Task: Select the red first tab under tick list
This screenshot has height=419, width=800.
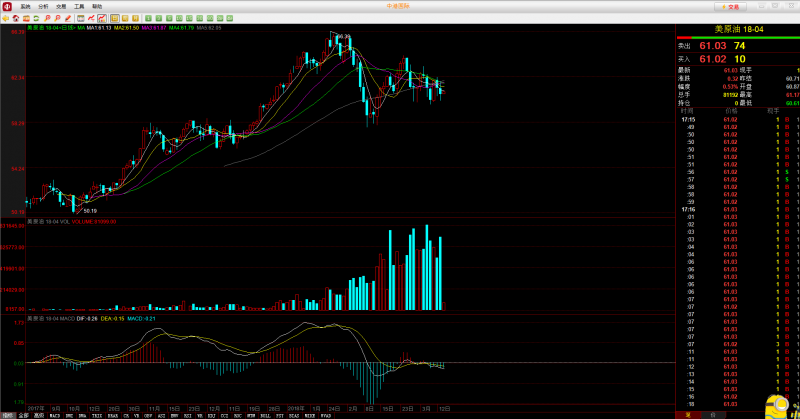Action: (x=688, y=415)
